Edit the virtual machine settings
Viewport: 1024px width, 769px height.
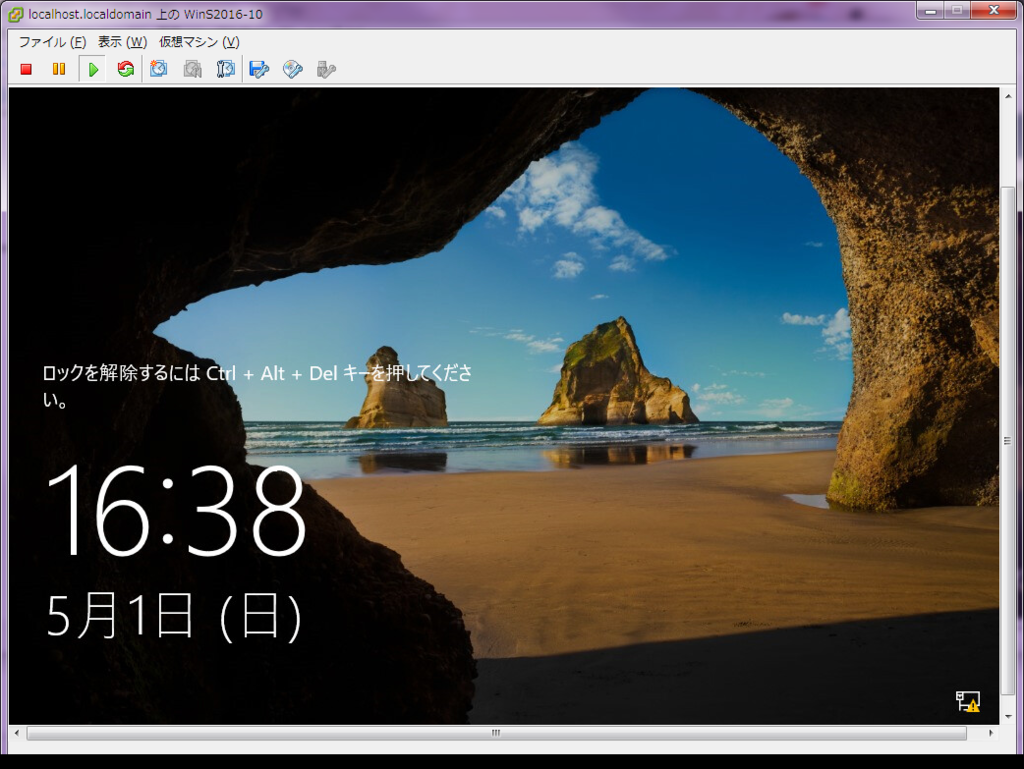tap(258, 69)
